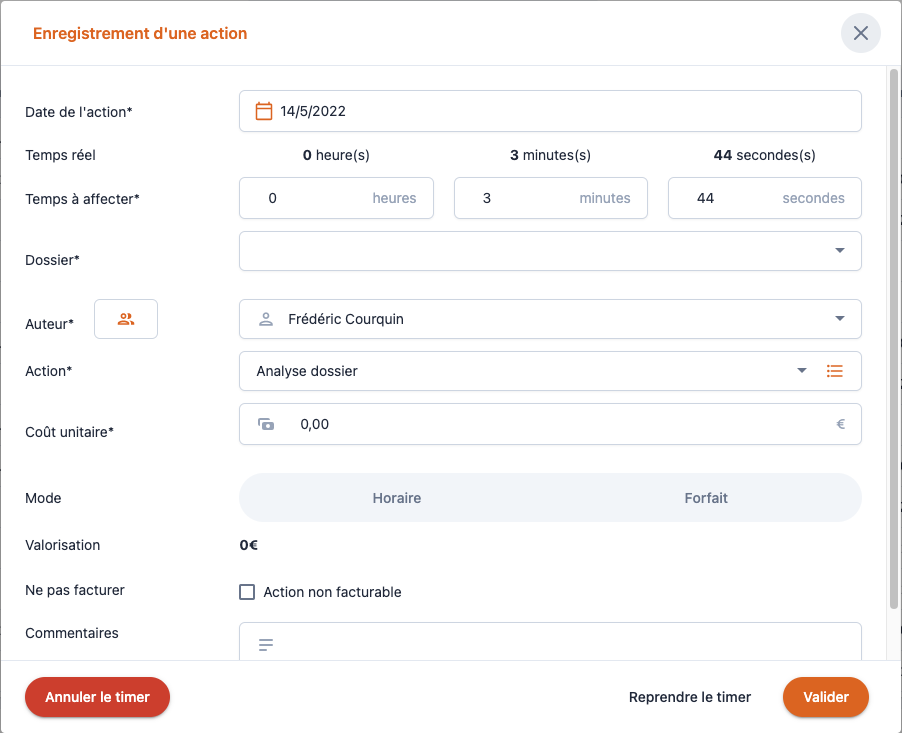
Task: Click the group users icon beside Auteur
Action: 126,319
